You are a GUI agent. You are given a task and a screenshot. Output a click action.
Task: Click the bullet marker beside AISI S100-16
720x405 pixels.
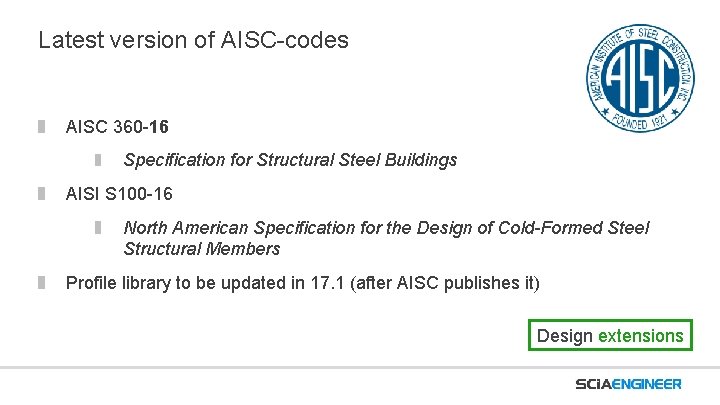point(41,194)
